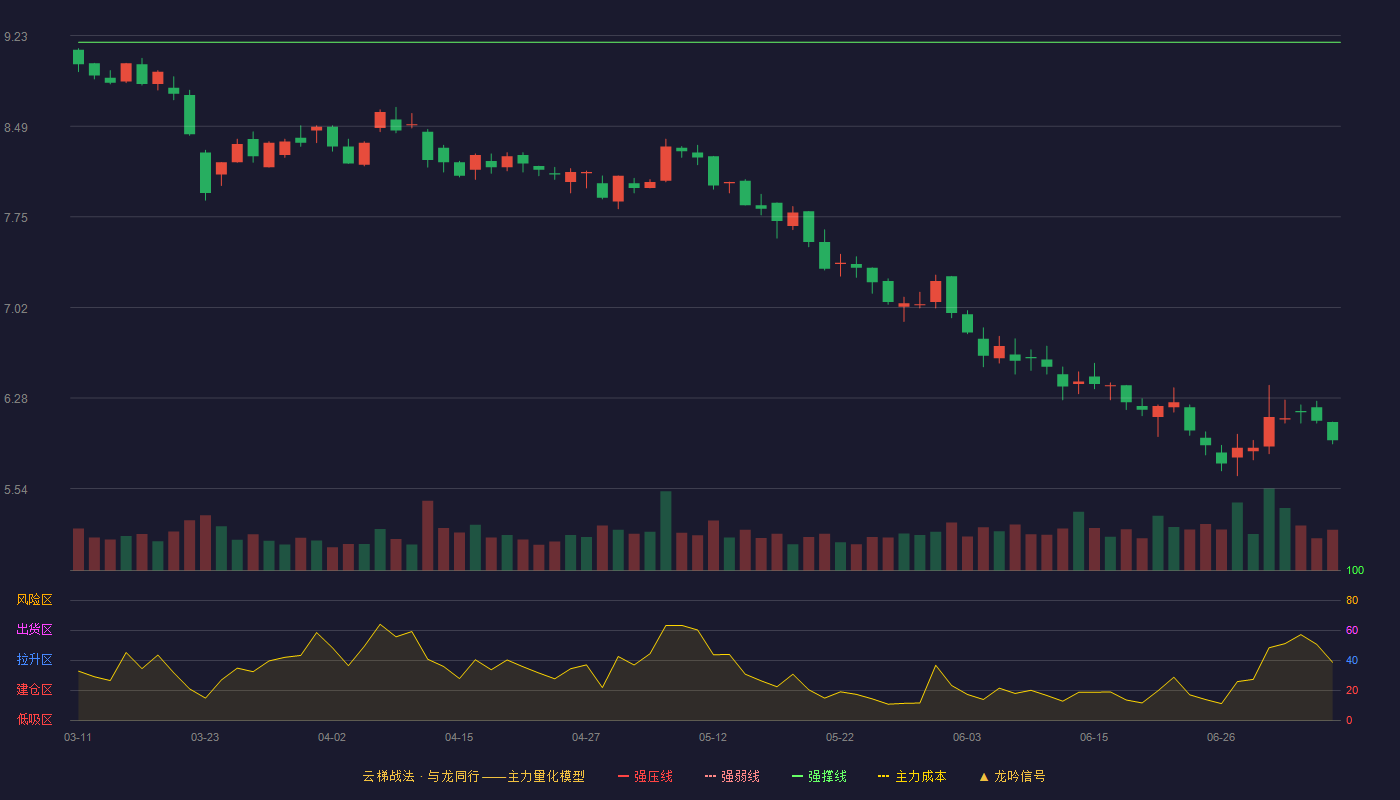This screenshot has width=1400, height=800.
Task: Click the 03-23 date axis label
Action: [205, 737]
